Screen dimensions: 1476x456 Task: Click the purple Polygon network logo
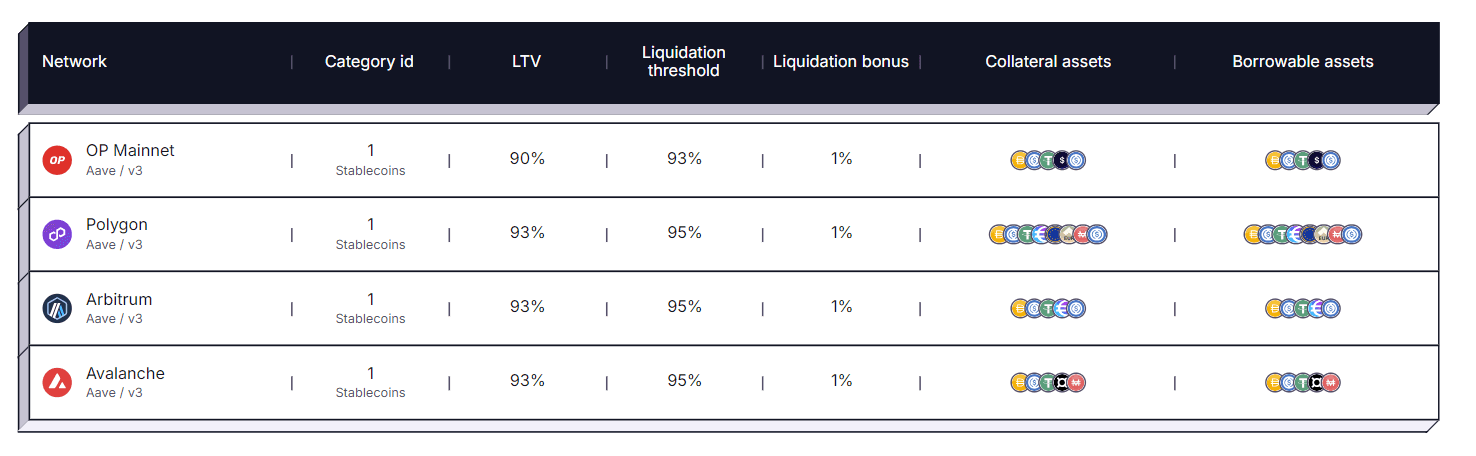pos(57,234)
